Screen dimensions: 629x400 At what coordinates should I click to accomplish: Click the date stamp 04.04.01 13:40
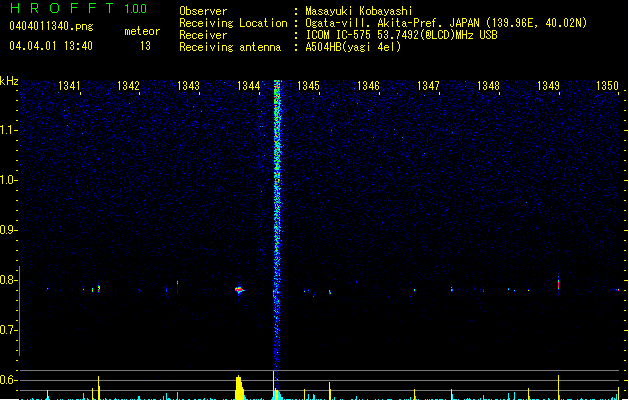(51, 46)
